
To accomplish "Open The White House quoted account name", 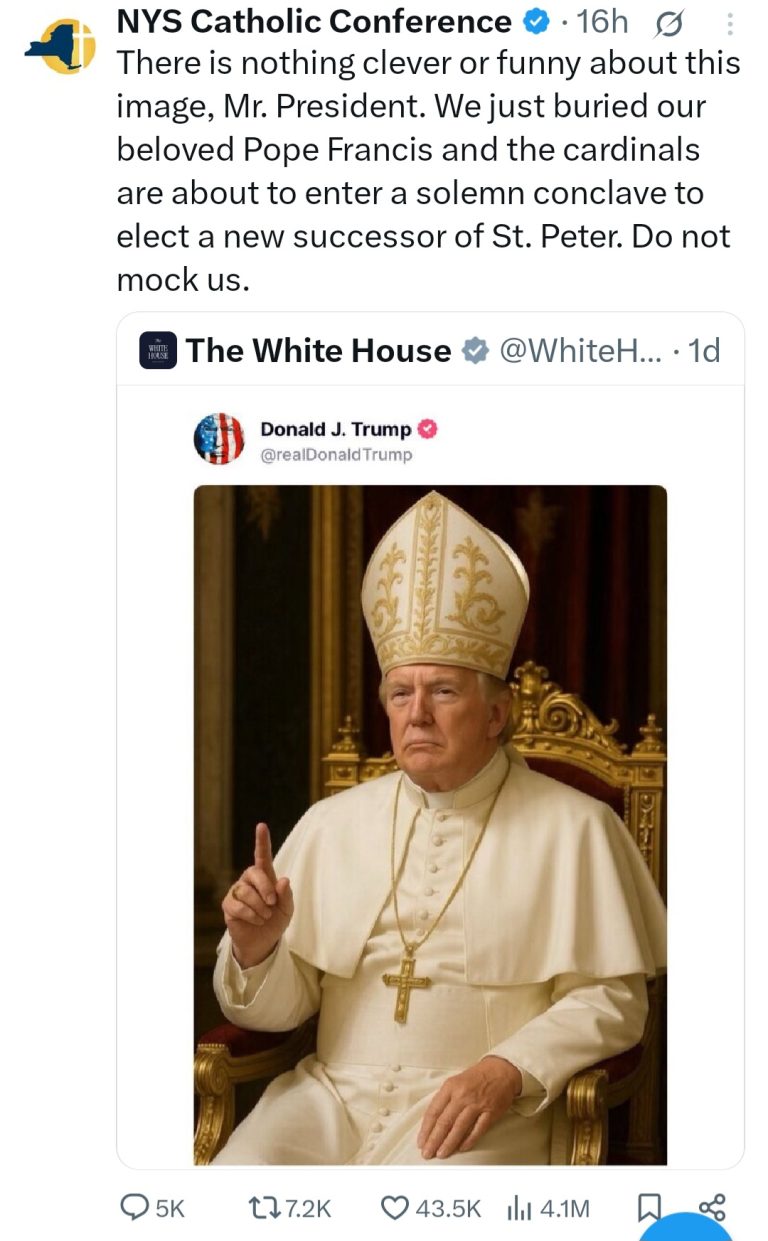I will (x=318, y=351).
